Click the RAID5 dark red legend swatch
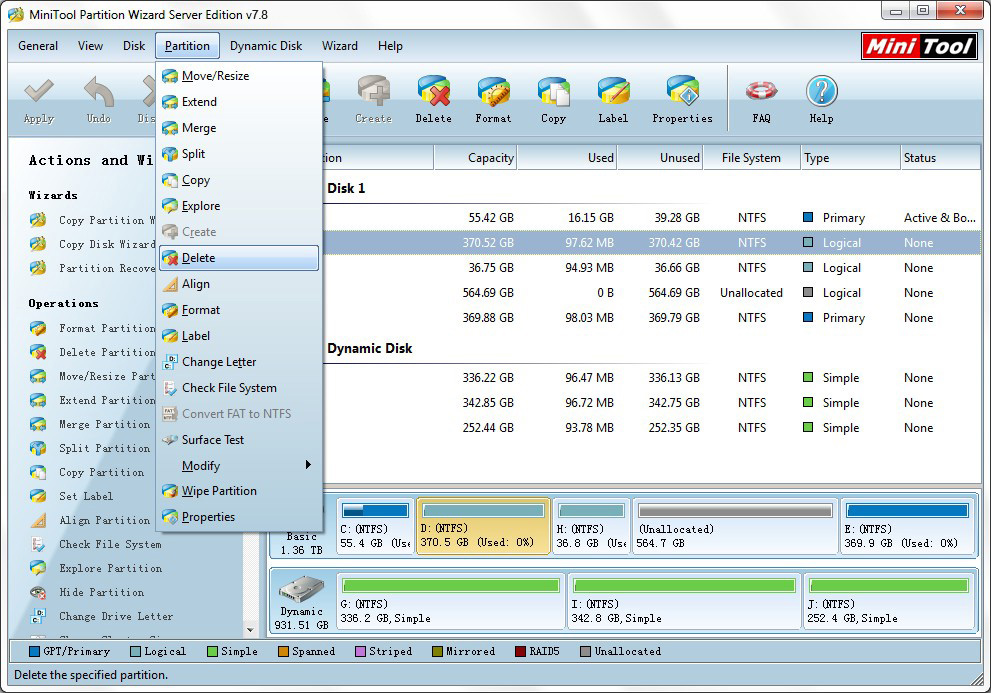The height and width of the screenshot is (693, 991). pyautogui.click(x=521, y=651)
